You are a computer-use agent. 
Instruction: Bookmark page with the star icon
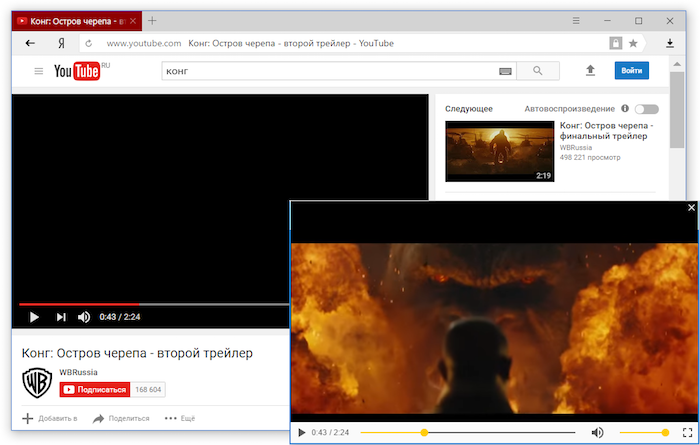(633, 43)
